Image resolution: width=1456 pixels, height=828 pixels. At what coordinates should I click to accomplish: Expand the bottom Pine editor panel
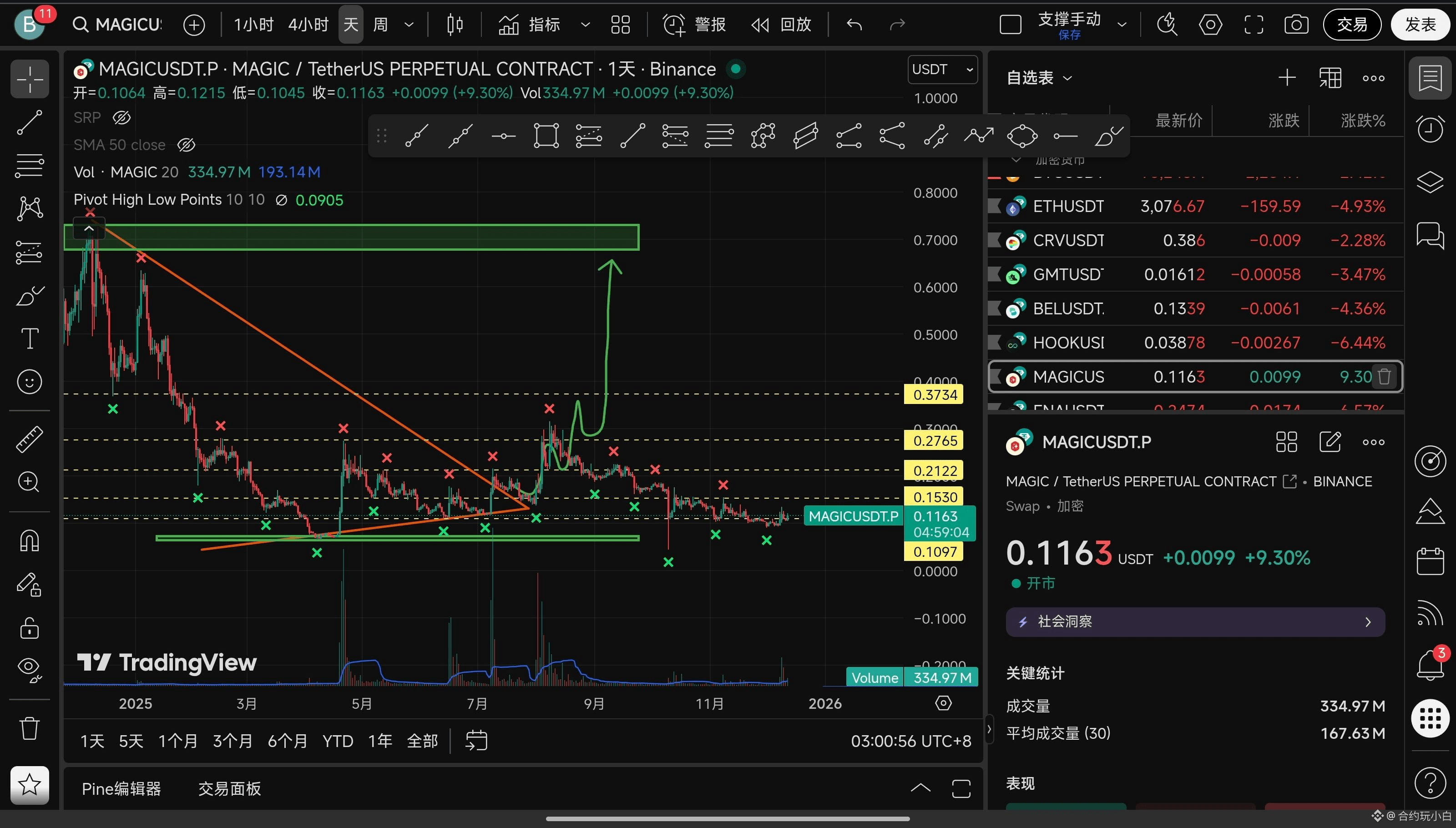pyautogui.click(x=920, y=788)
